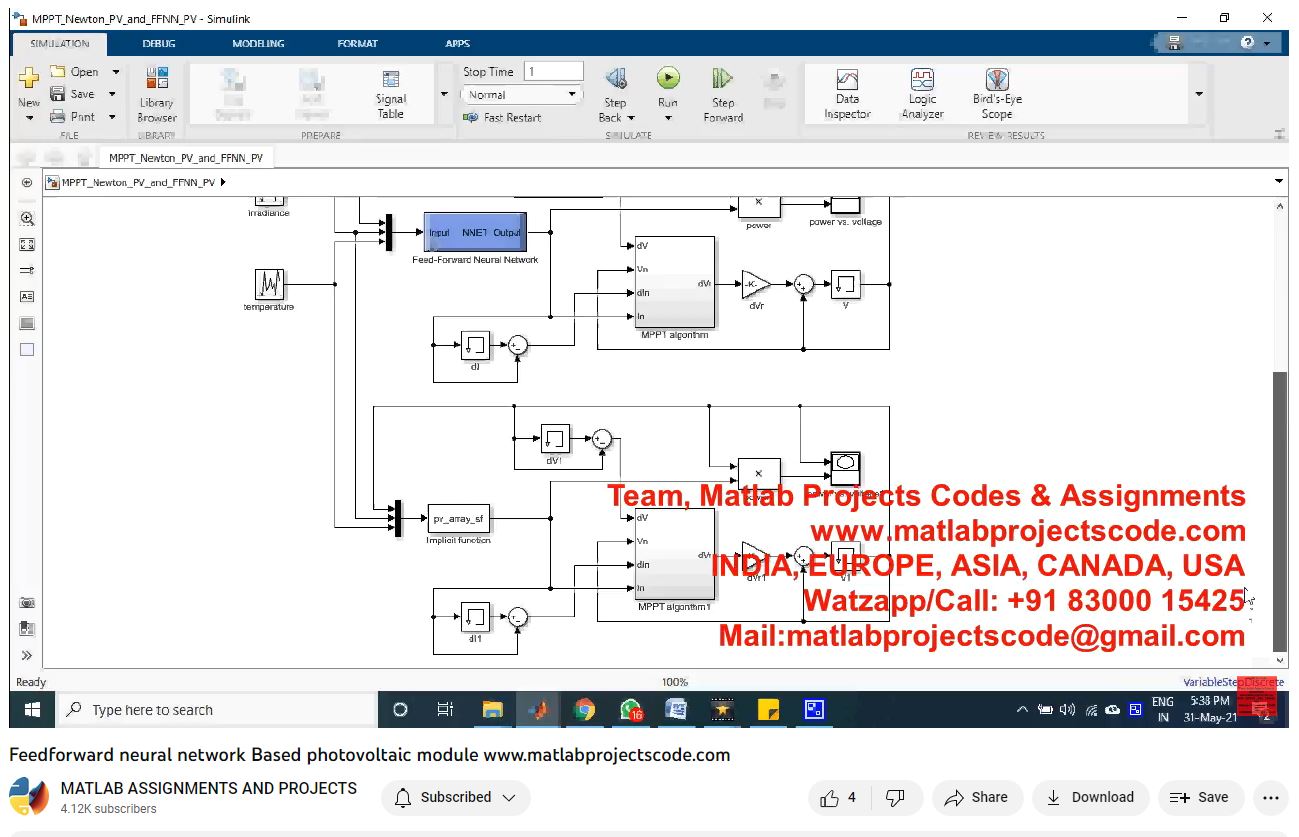Open the Library Browser
Screen dimensions: 1299x837
coord(157,94)
